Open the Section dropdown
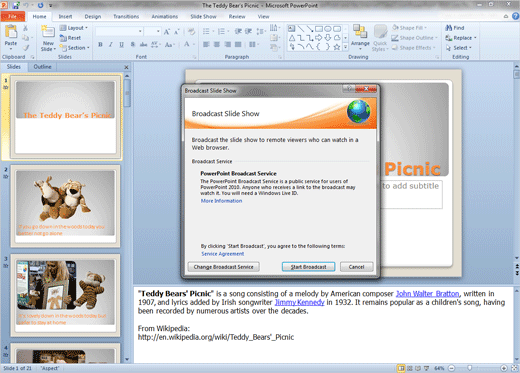520x373 pixels. click(x=75, y=48)
